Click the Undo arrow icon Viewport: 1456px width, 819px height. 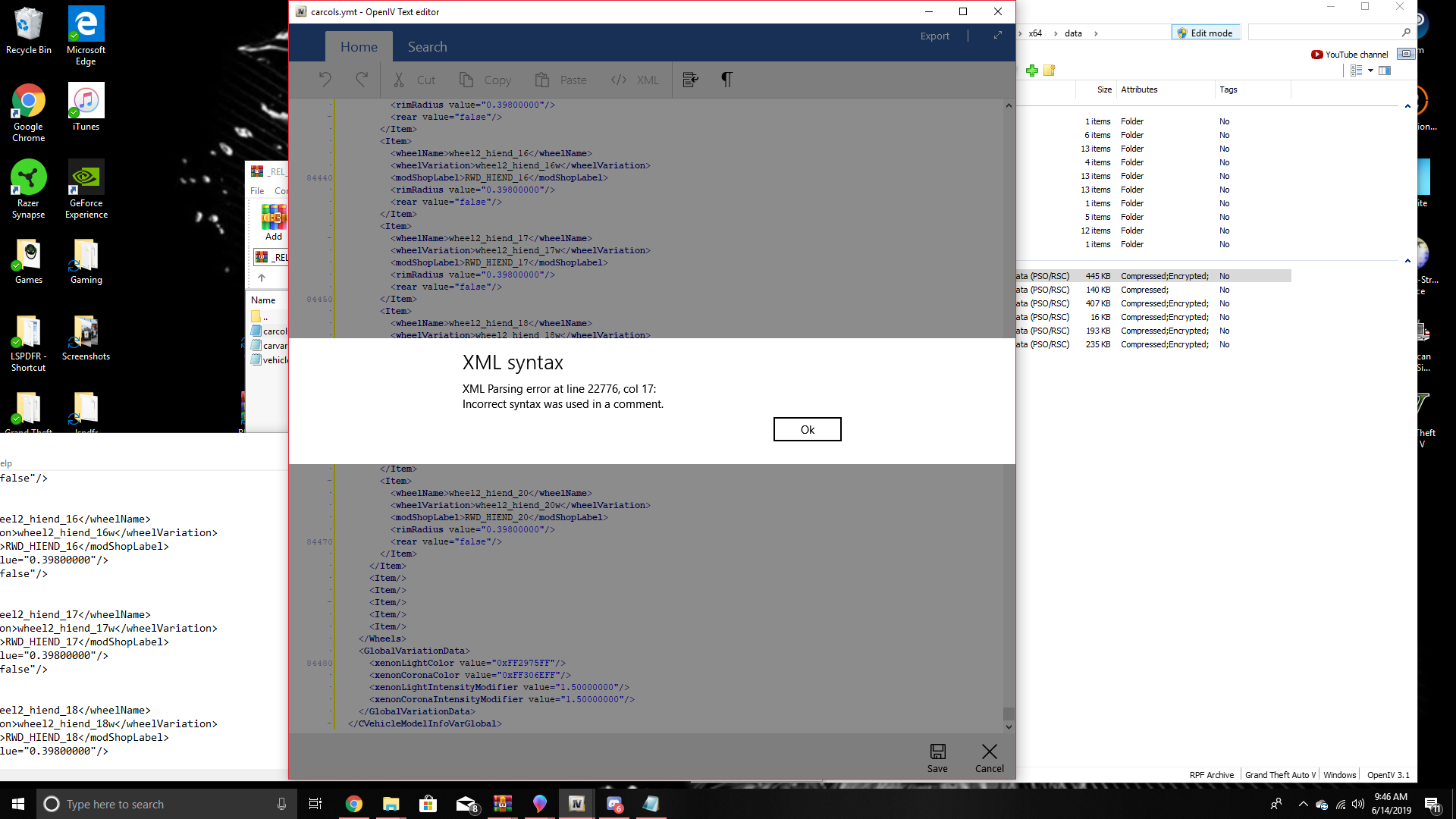click(325, 80)
